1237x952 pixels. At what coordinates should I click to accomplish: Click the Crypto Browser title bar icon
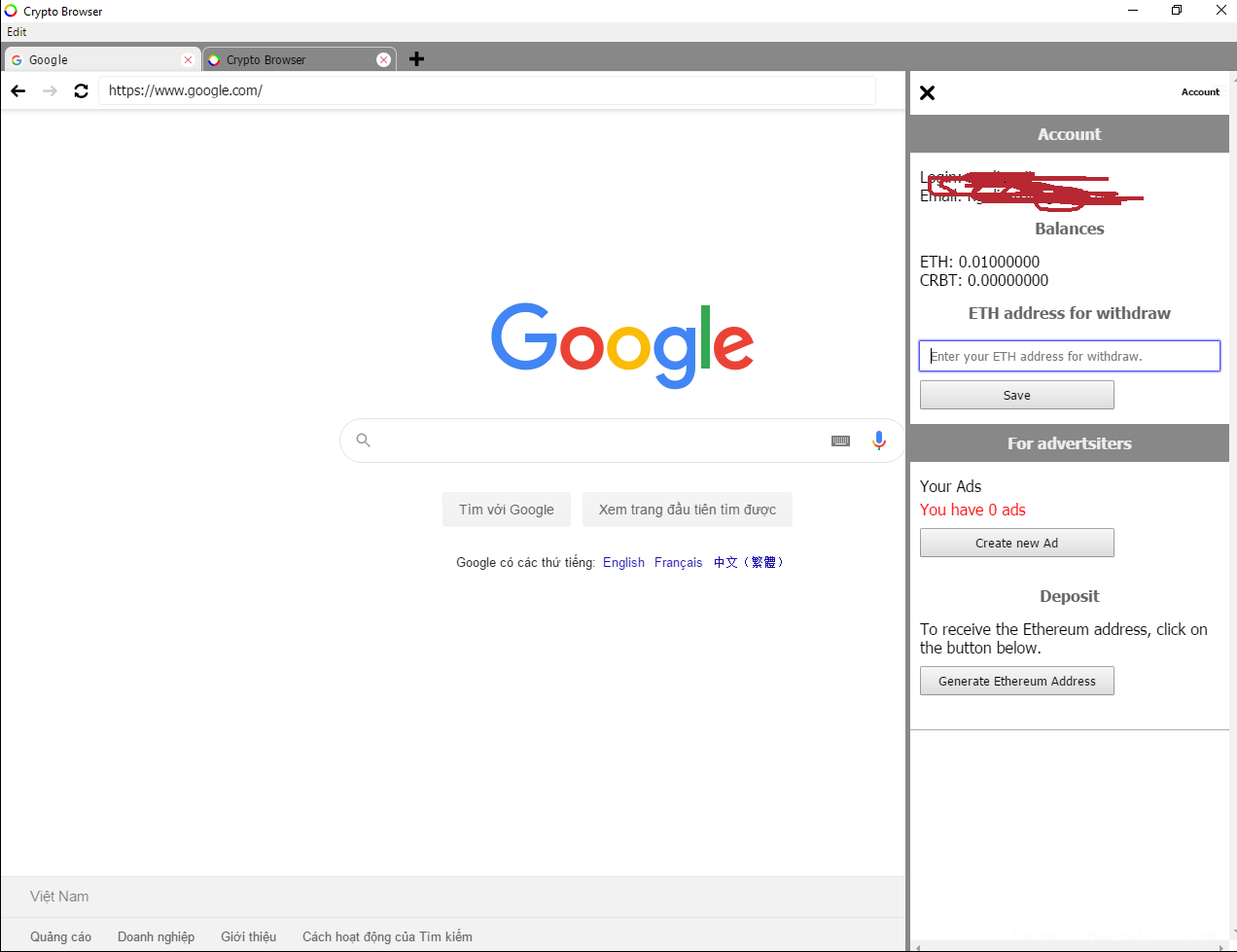[11, 11]
